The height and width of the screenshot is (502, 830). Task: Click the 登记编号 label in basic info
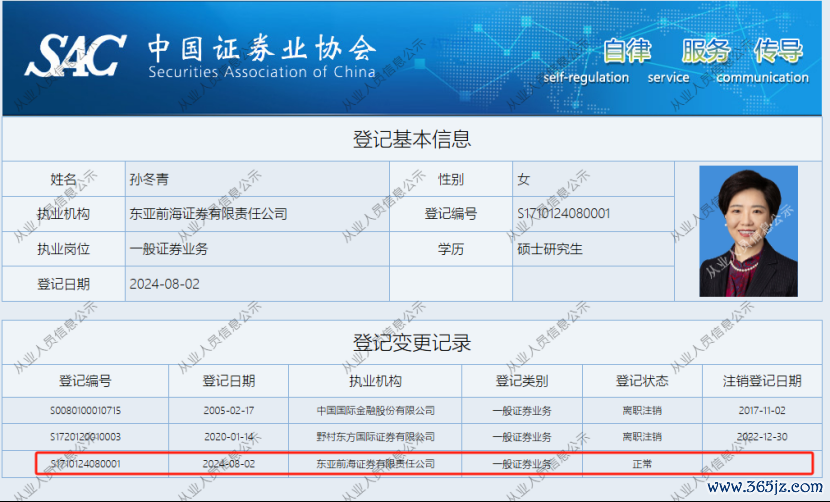450,213
